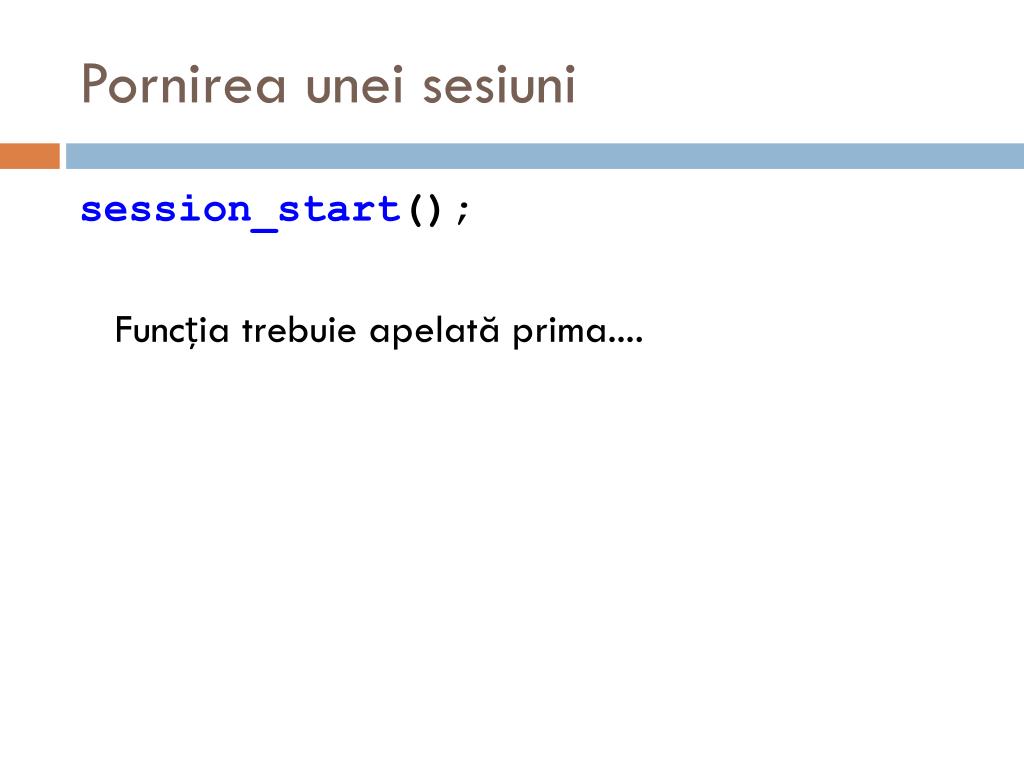
Task: Click the semicolon ending the code line
Action: point(462,212)
